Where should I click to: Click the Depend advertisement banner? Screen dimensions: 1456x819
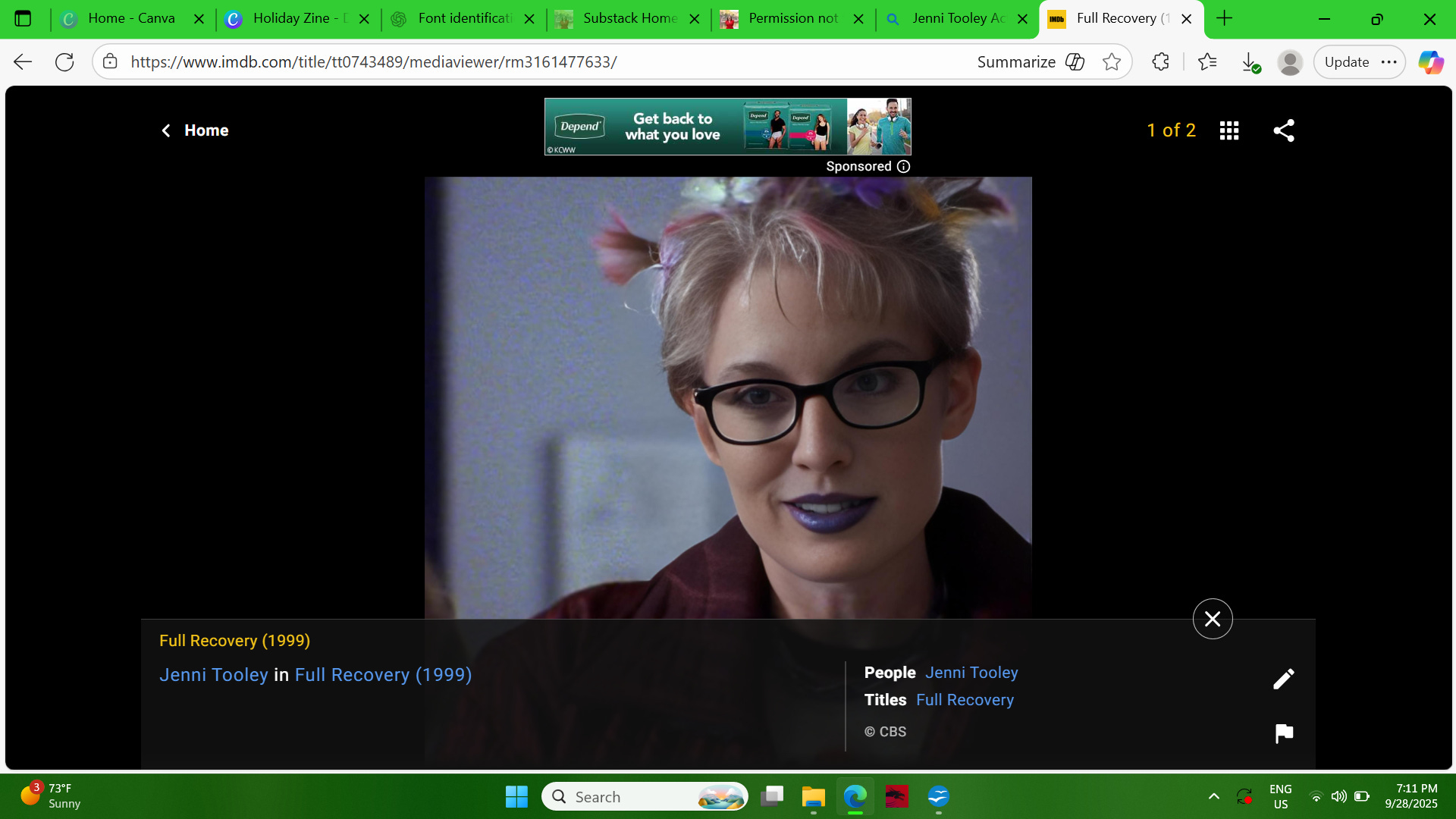point(726,127)
